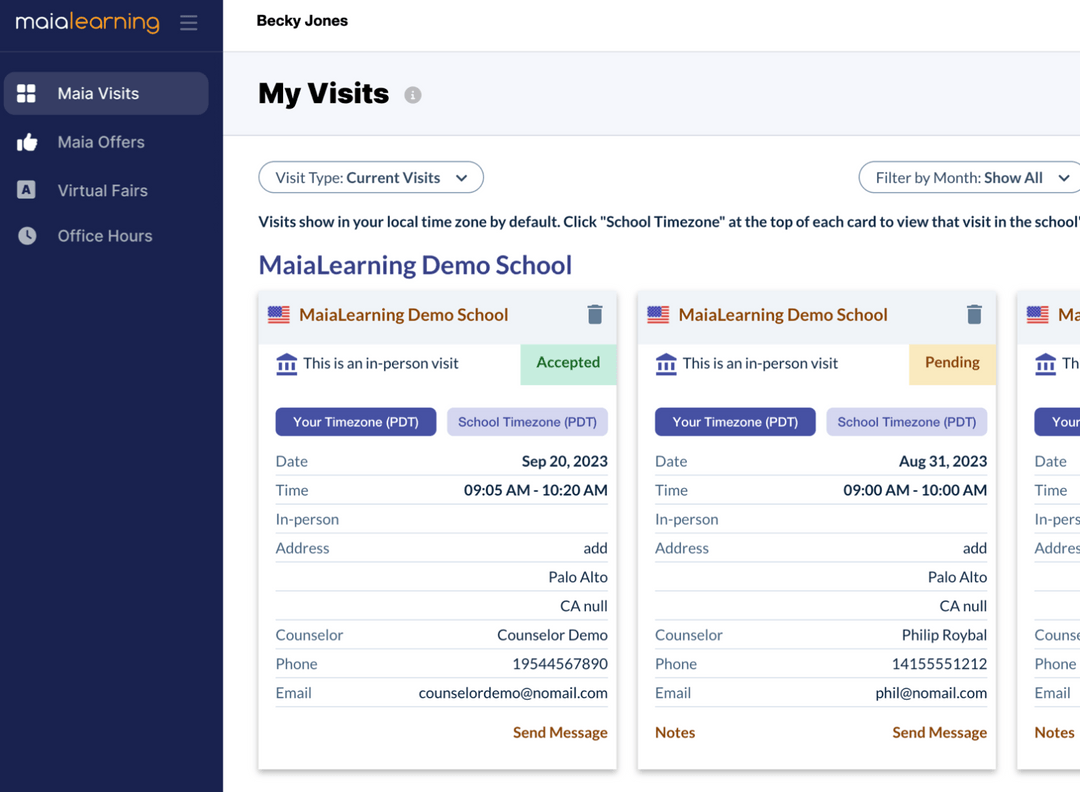Click the Becky Jones name in the header

(x=302, y=20)
